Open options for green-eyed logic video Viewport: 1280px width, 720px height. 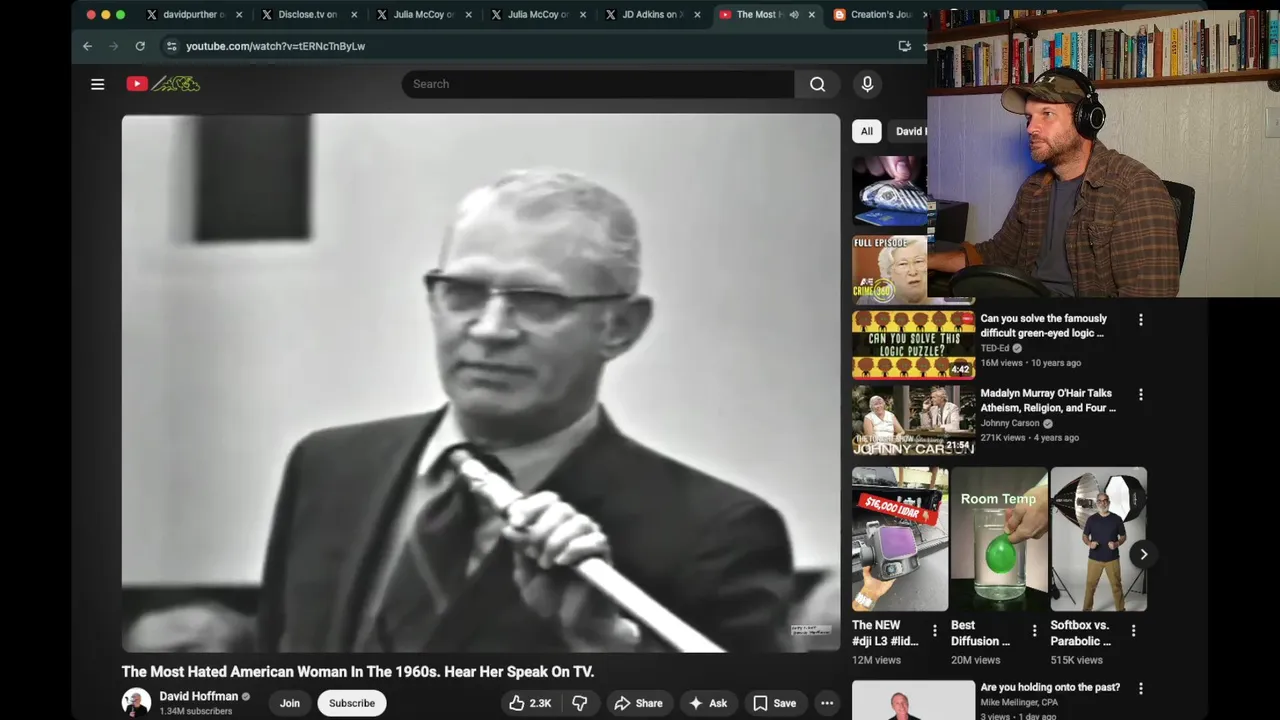[x=1141, y=320]
